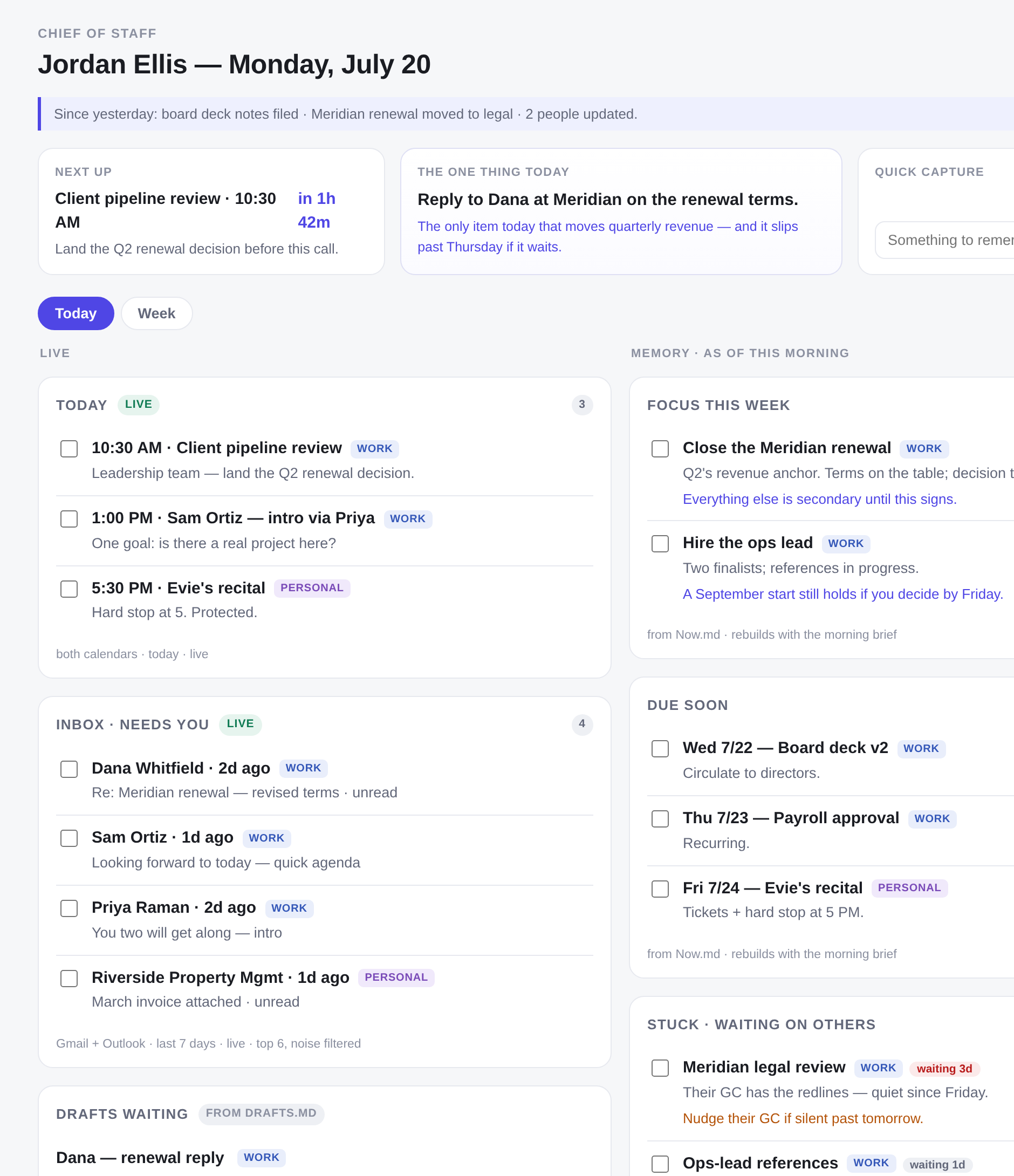
Task: Switch to the Today tab
Action: pyautogui.click(x=76, y=313)
